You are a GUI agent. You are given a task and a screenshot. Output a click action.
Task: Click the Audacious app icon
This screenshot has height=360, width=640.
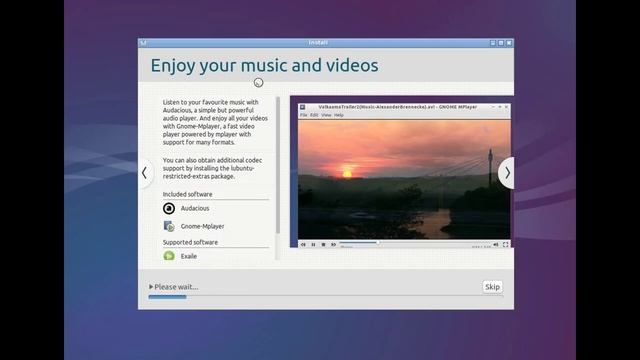point(169,208)
